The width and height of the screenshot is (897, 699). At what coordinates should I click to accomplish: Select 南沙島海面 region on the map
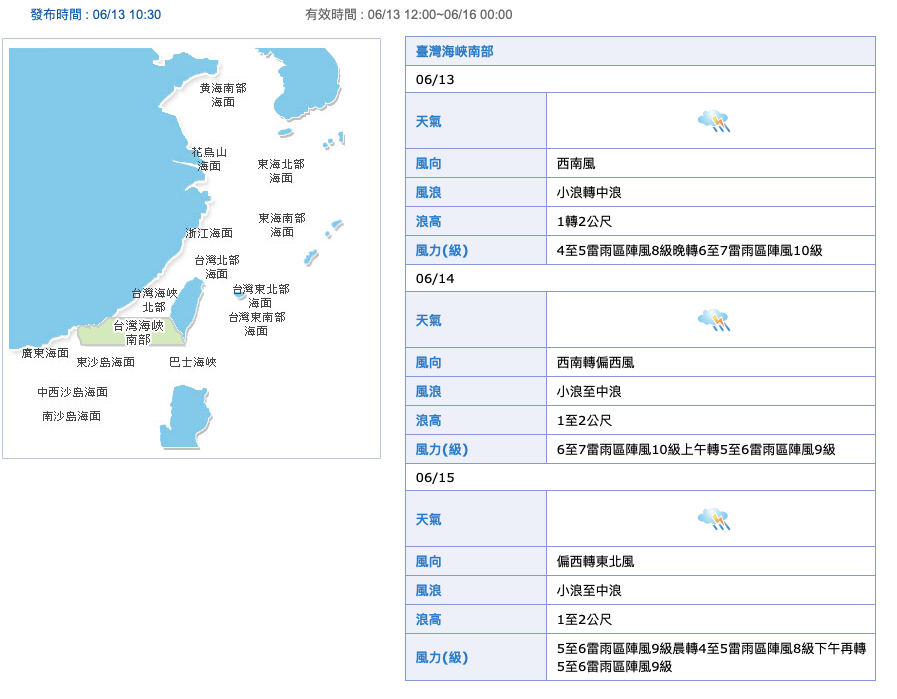pyautogui.click(x=72, y=416)
